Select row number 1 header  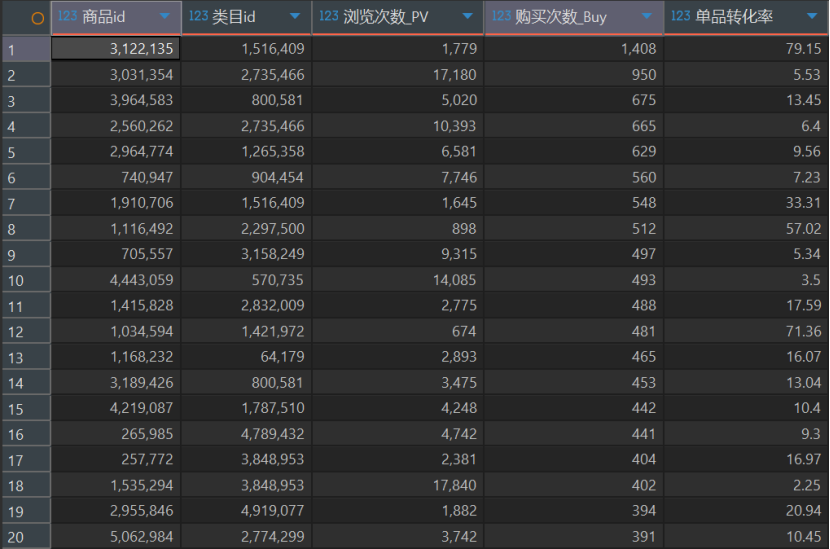[26, 49]
